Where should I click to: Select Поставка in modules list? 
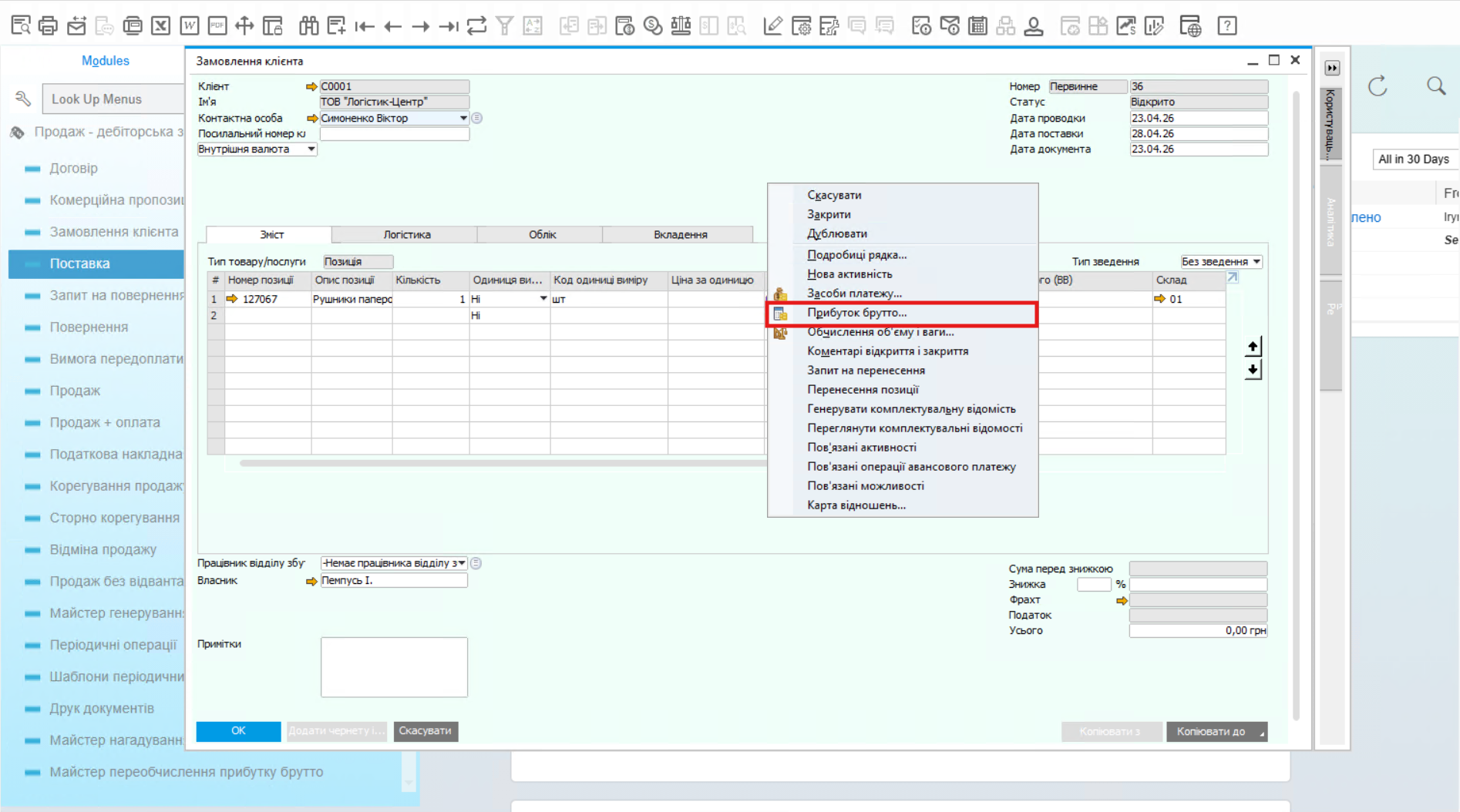[96, 263]
